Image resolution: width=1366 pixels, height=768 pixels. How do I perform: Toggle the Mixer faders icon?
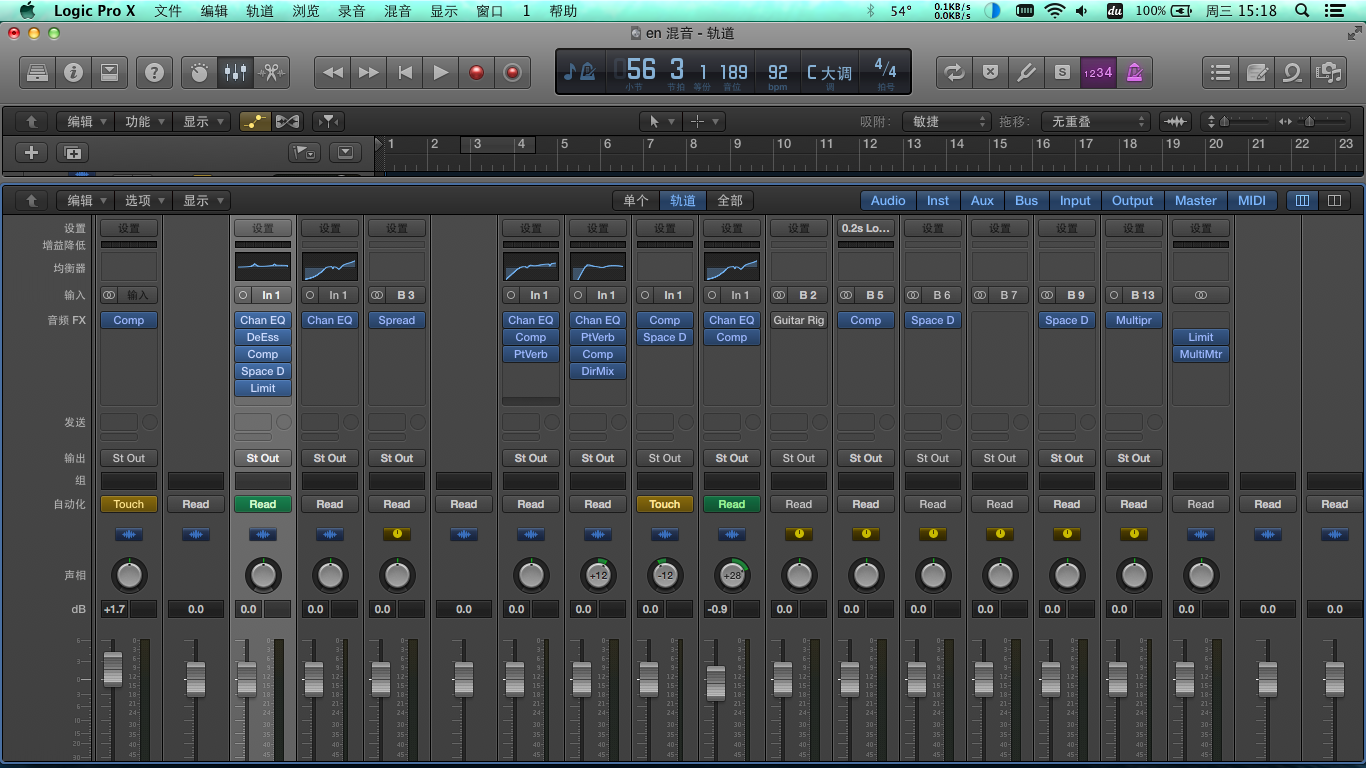point(235,72)
